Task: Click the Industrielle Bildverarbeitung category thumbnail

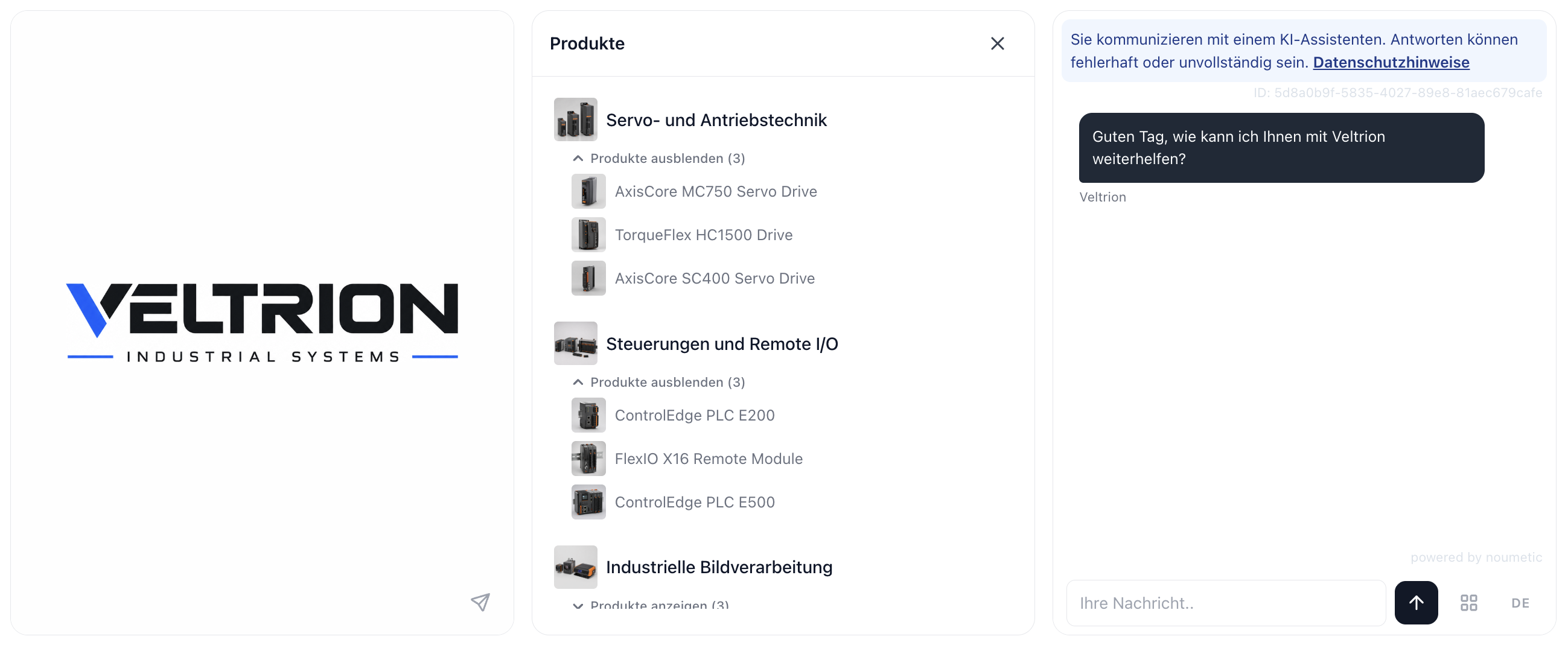Action: tap(575, 567)
